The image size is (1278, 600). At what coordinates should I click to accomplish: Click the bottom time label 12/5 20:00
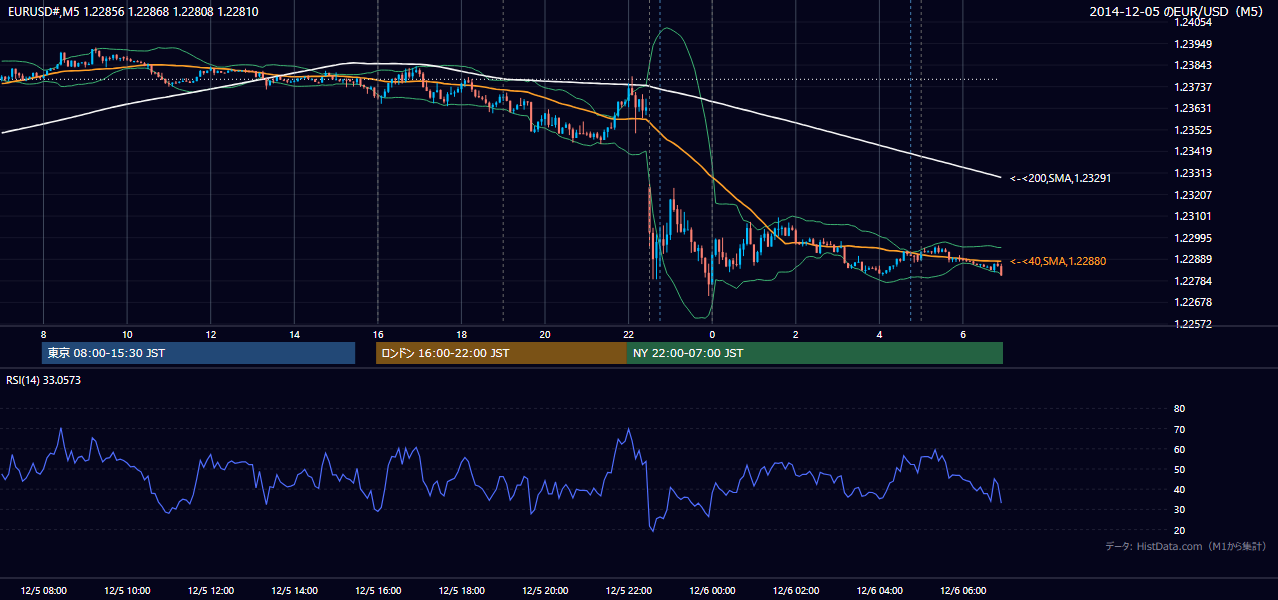coord(545,591)
